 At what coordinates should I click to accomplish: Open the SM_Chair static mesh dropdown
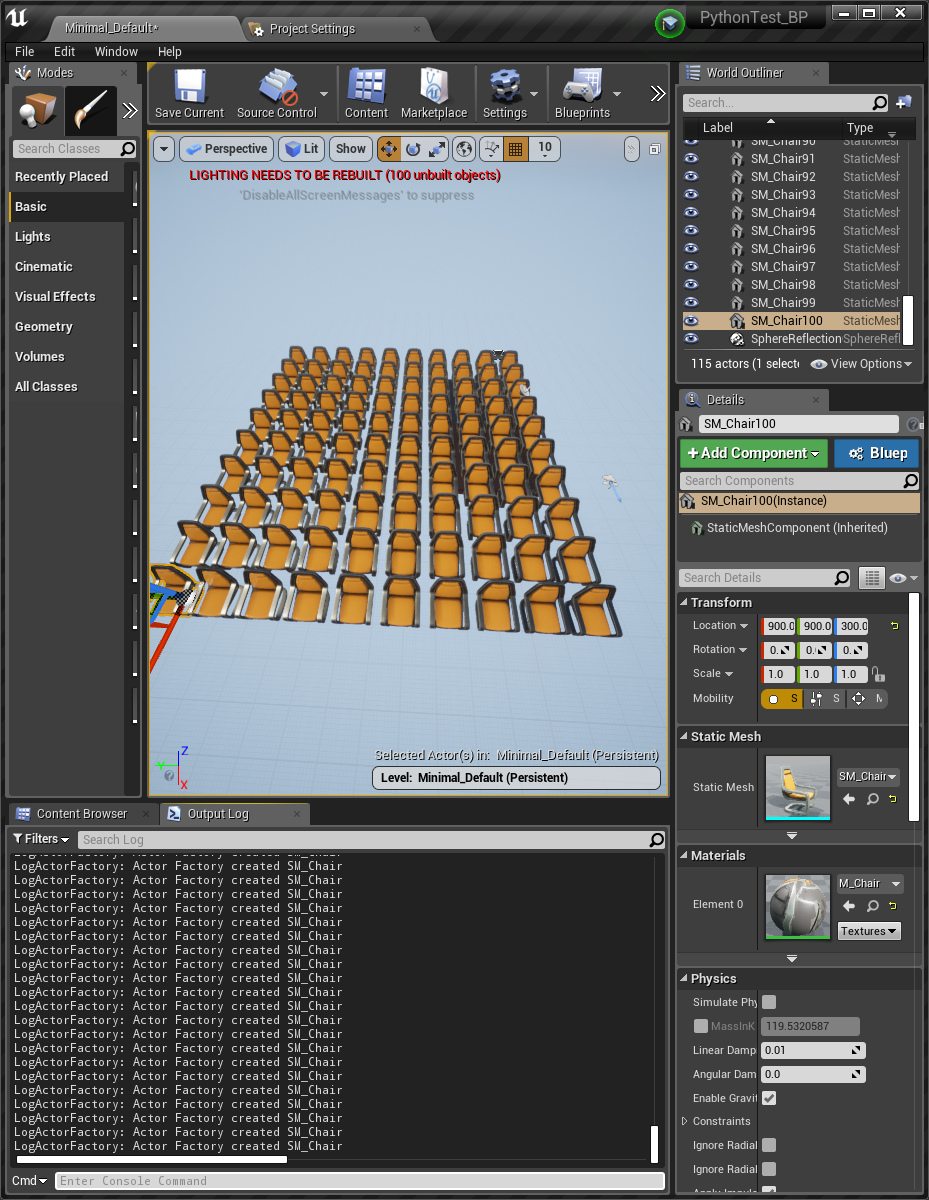pyautogui.click(x=868, y=777)
